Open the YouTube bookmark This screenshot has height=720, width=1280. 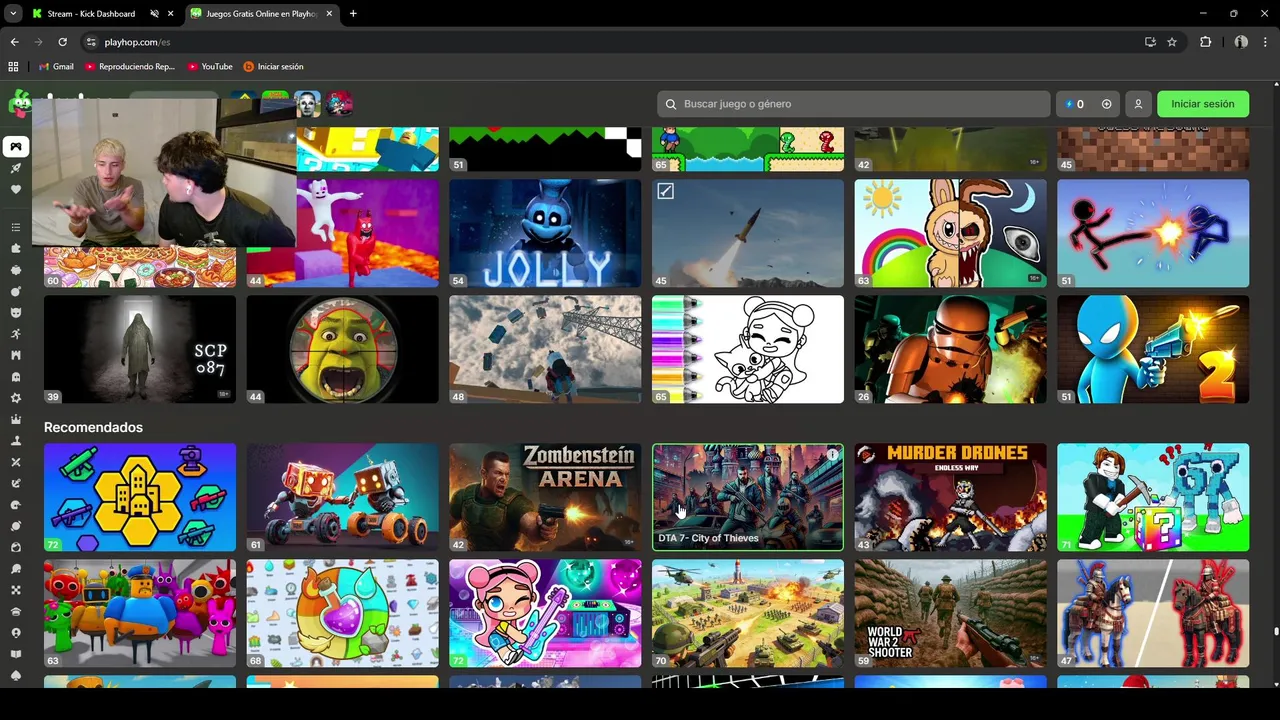tap(210, 66)
